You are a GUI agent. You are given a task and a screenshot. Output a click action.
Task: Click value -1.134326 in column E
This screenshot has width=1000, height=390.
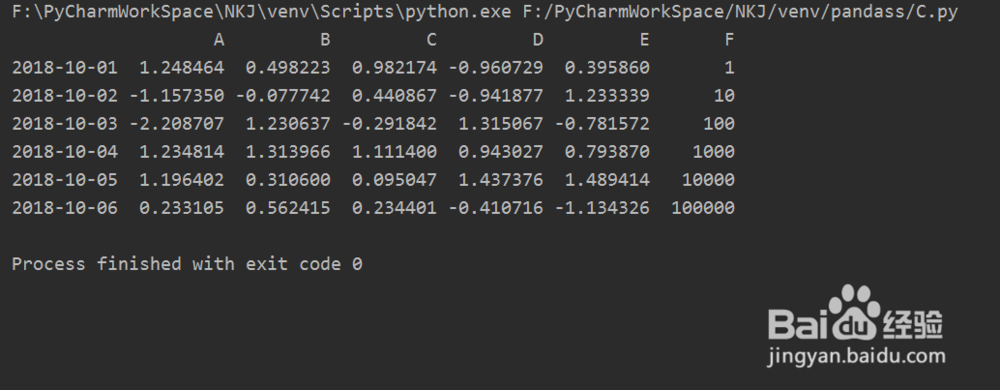coord(602,208)
